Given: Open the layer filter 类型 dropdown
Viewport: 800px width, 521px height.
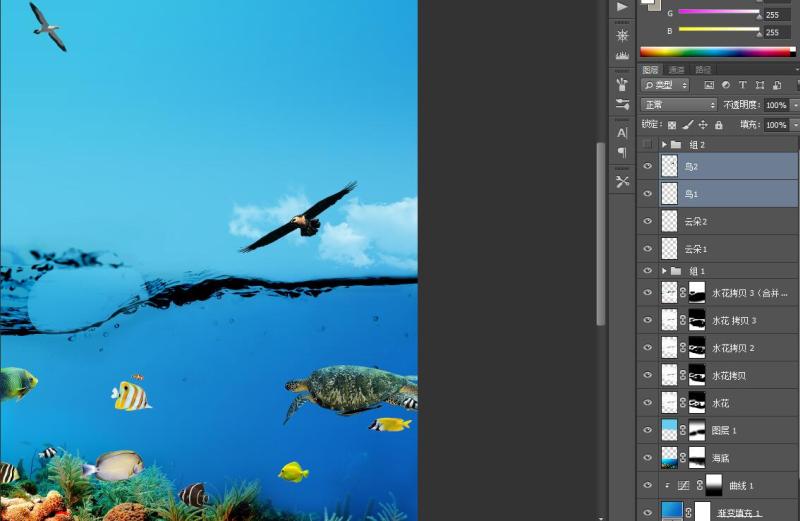Looking at the screenshot, I should [x=665, y=85].
